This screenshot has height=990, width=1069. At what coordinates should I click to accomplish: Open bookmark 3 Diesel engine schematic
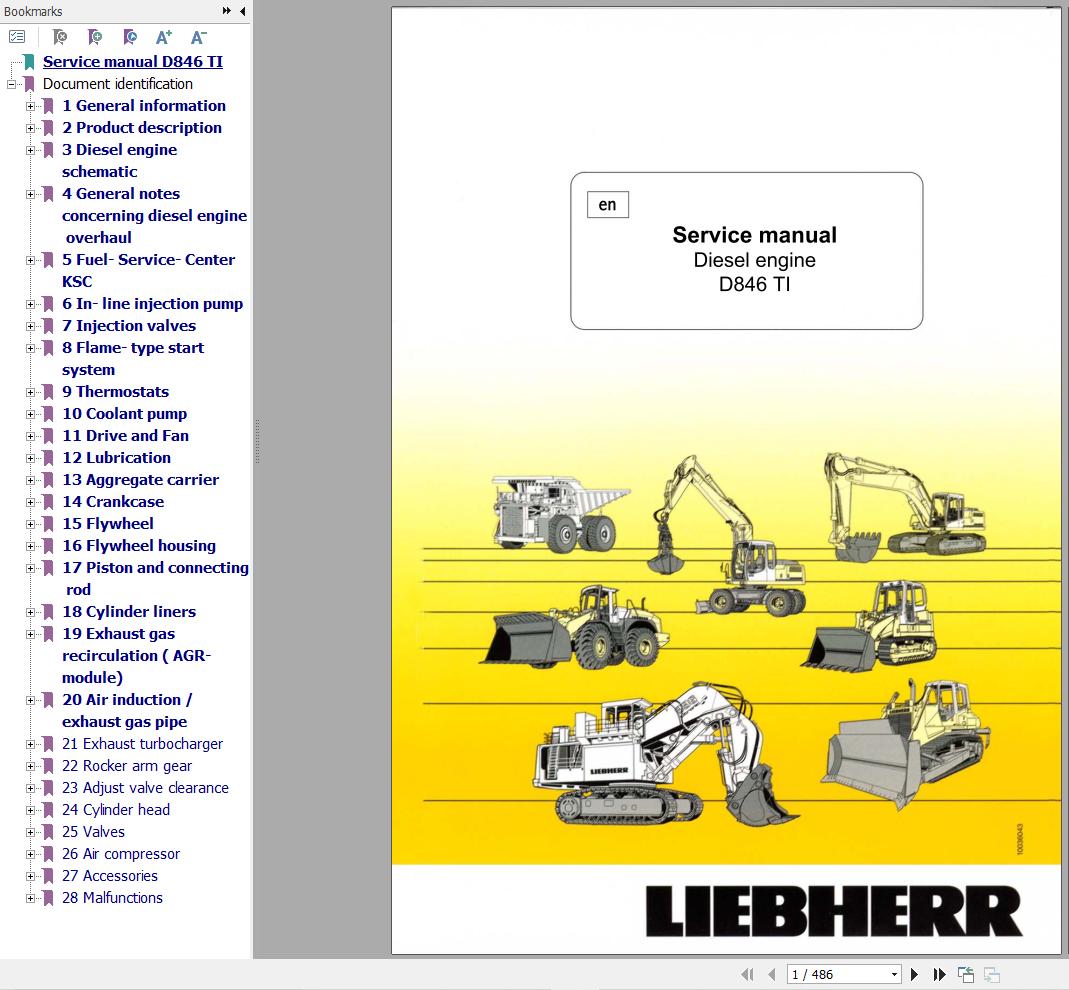coord(120,161)
